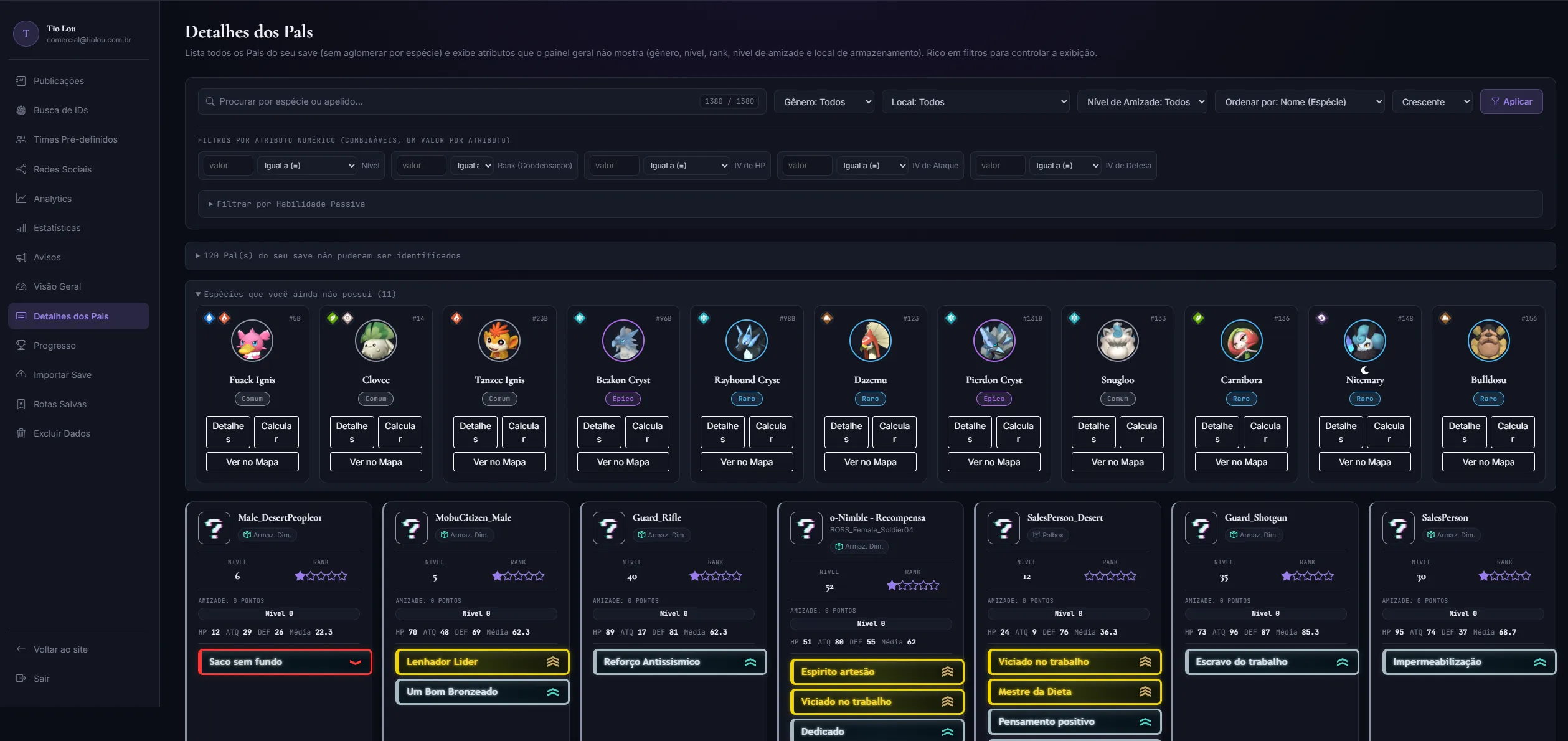The image size is (1568, 741).
Task: Click the Visão Geral gauge icon
Action: 21,286
